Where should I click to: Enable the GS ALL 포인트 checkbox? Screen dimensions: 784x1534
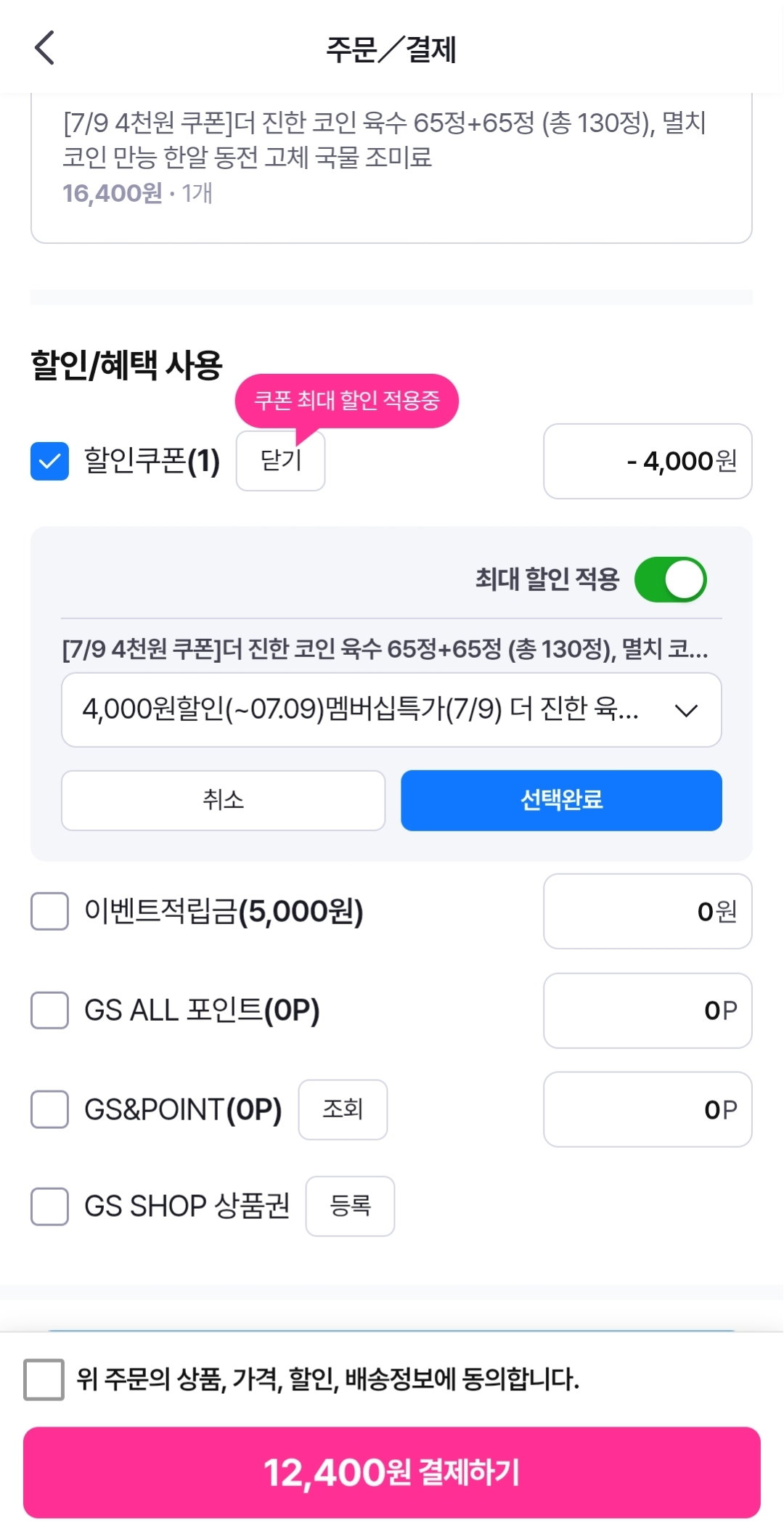(49, 1010)
